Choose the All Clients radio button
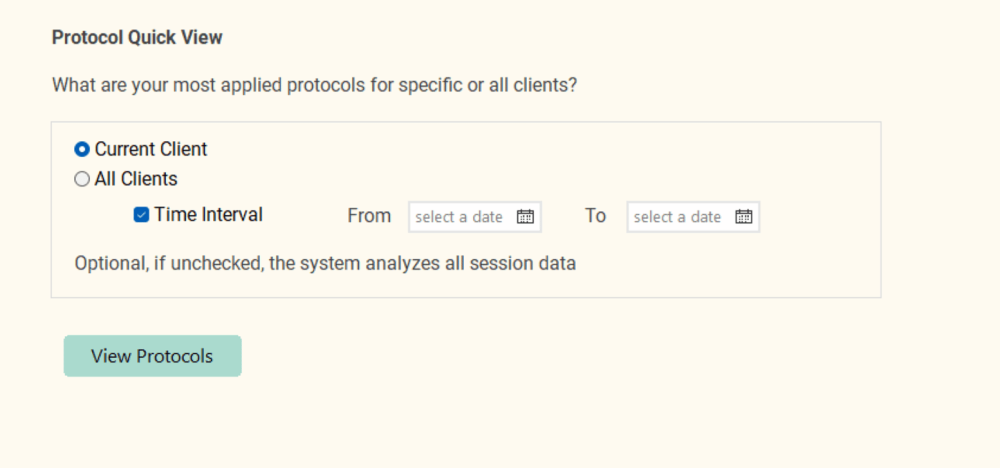Viewport: 1000px width, 468px height. (82, 179)
